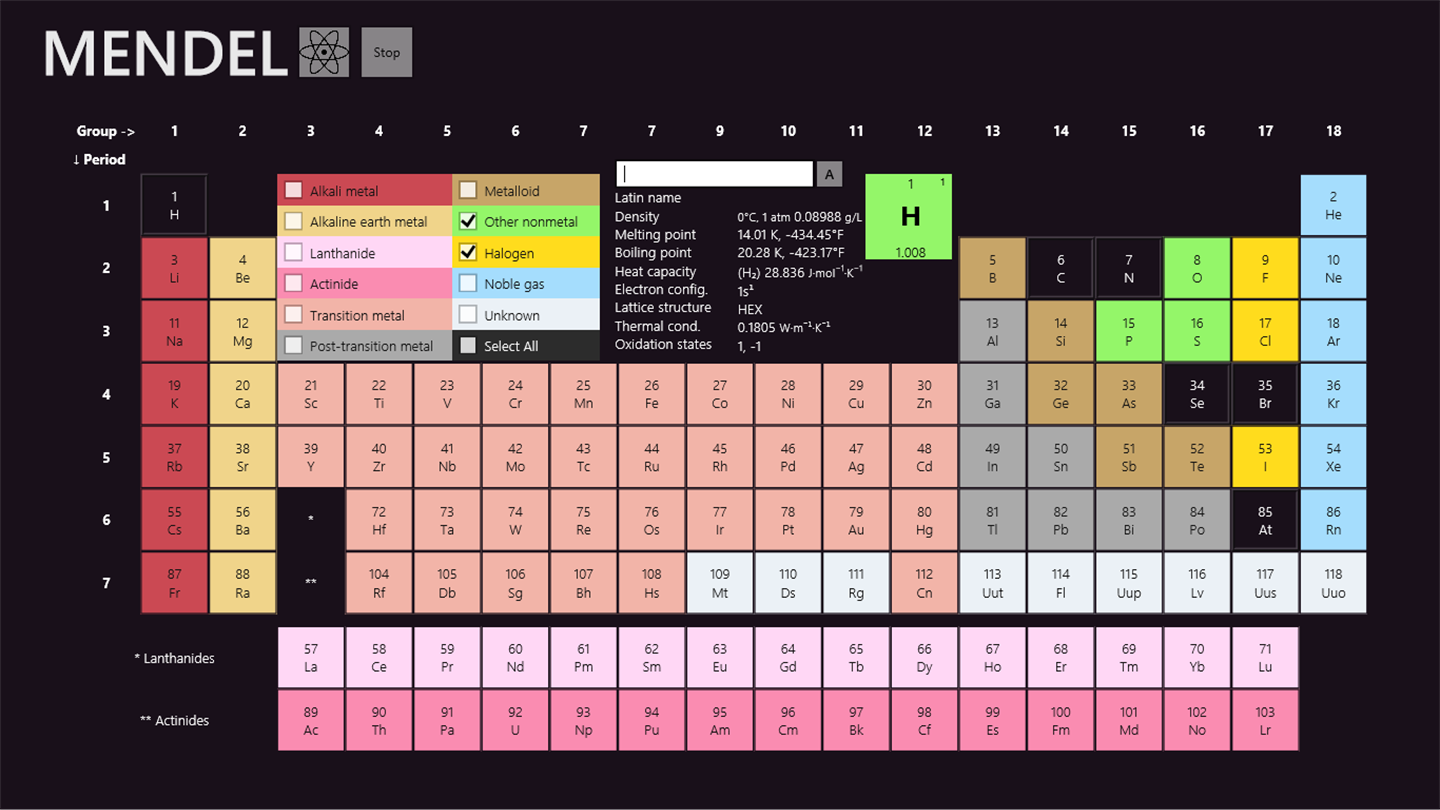
Task: Select Meitnerium tile (109 Mt)
Action: 720,583
